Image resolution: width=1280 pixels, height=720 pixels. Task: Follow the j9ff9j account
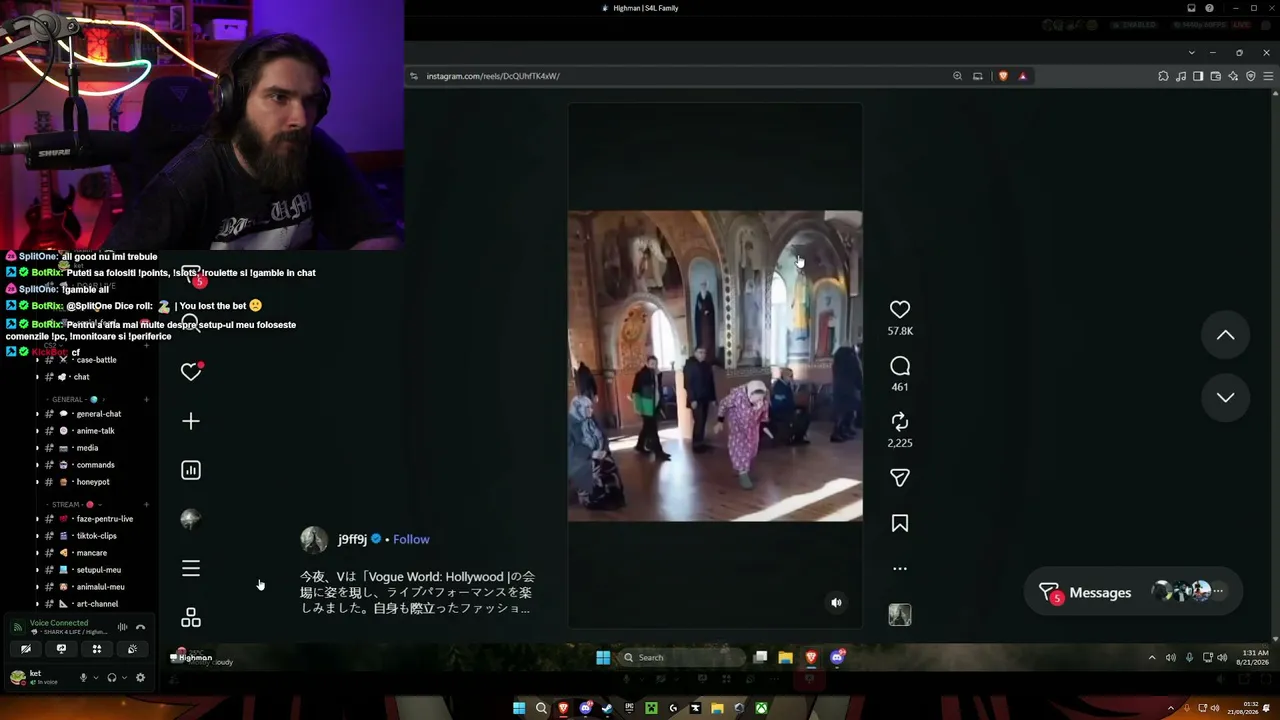point(411,539)
